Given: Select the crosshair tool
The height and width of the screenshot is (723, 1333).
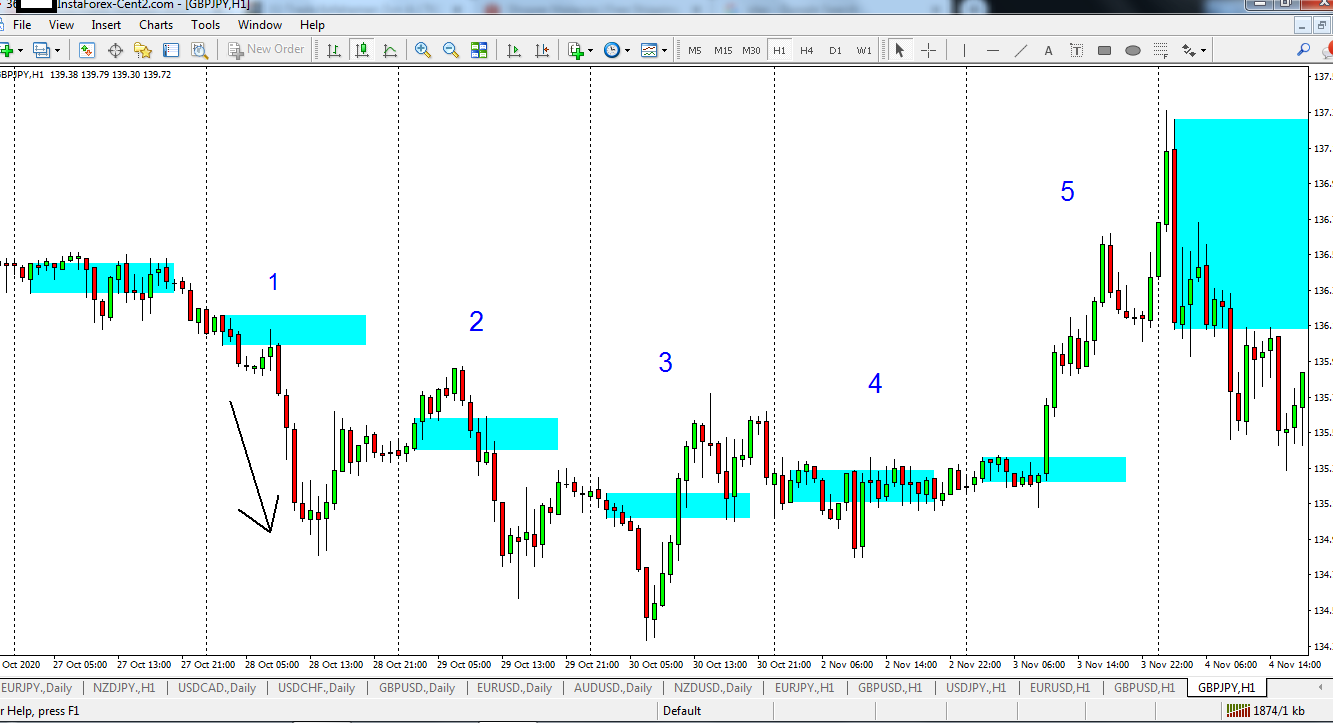Looking at the screenshot, I should point(928,50).
